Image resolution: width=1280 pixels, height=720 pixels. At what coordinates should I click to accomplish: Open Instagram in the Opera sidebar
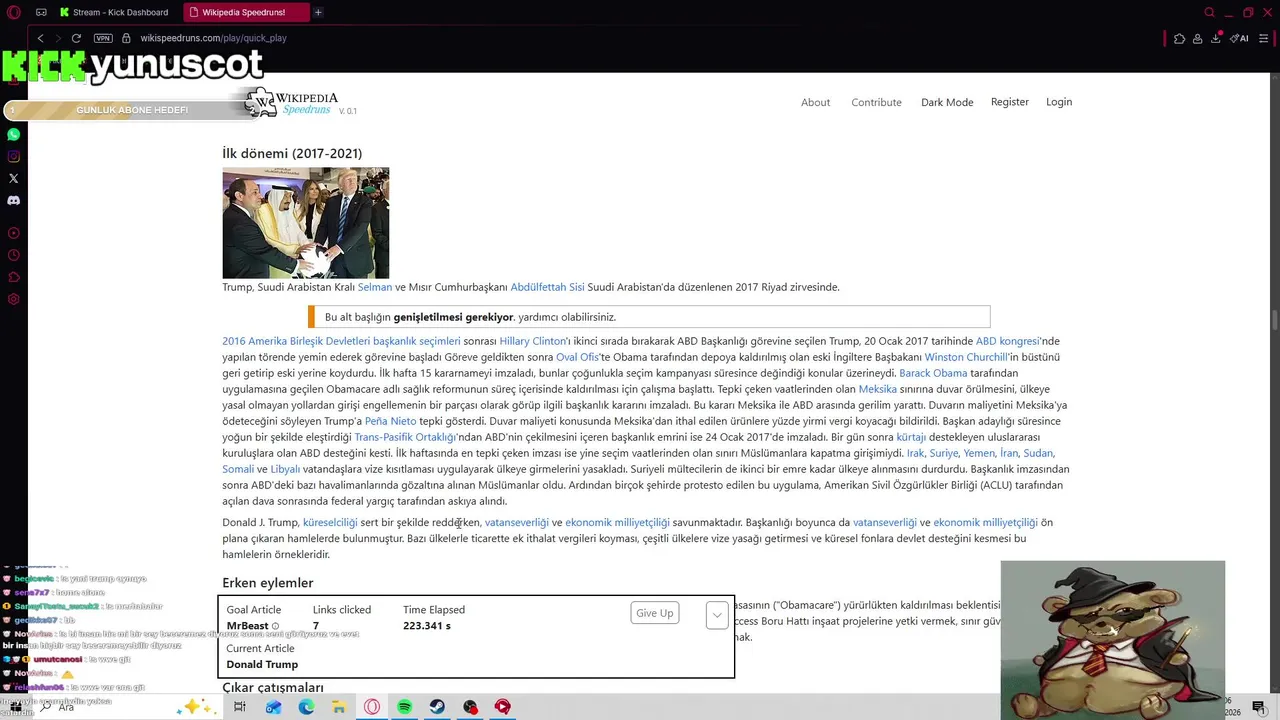click(x=13, y=156)
